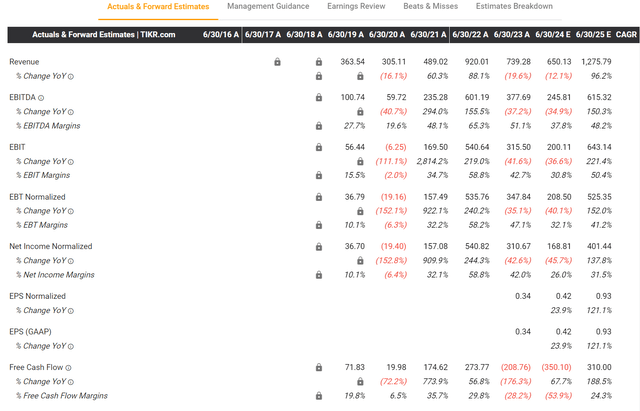Click info icon next to Revenue % Change YoY
This screenshot has width=640, height=411.
click(x=71, y=75)
